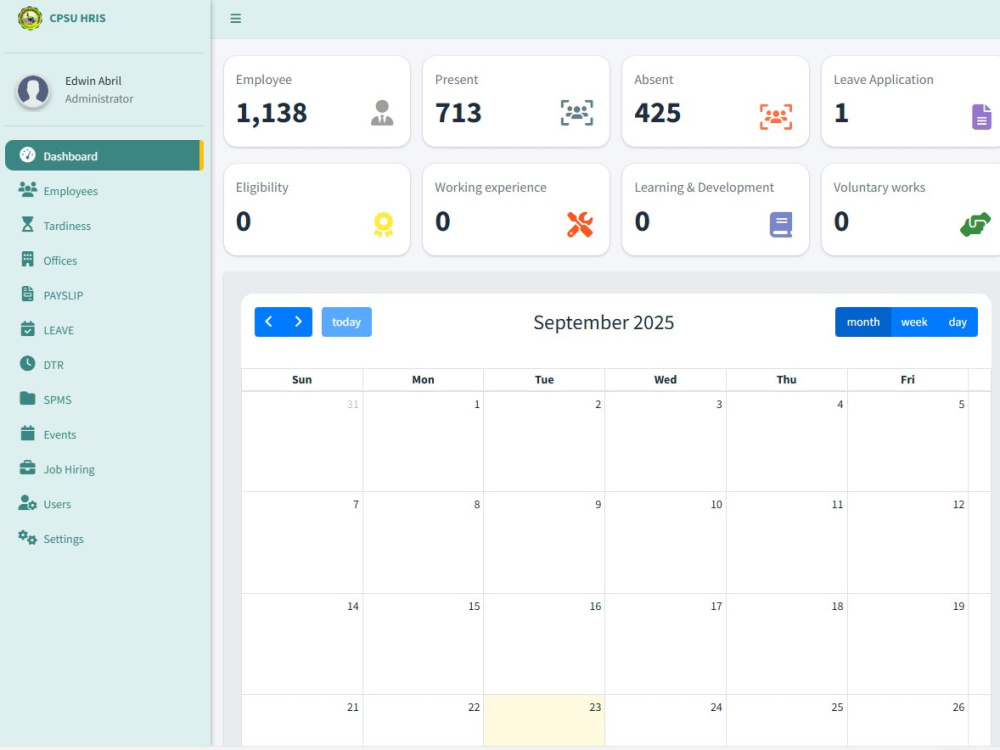Click the Administrator role text
Viewport: 1000px width, 750px height.
coord(99,99)
